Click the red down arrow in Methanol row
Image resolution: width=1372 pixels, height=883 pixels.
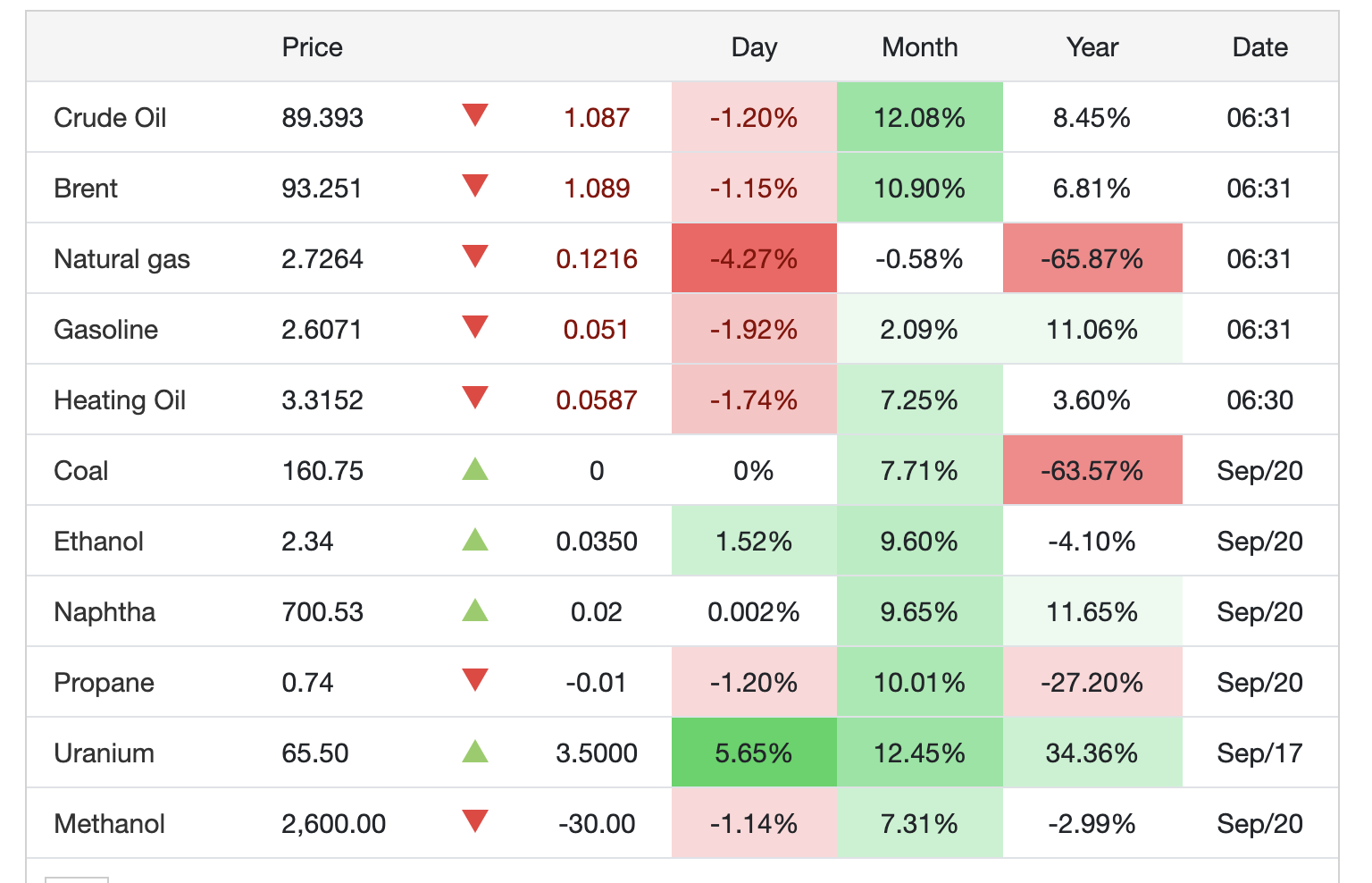click(x=475, y=821)
